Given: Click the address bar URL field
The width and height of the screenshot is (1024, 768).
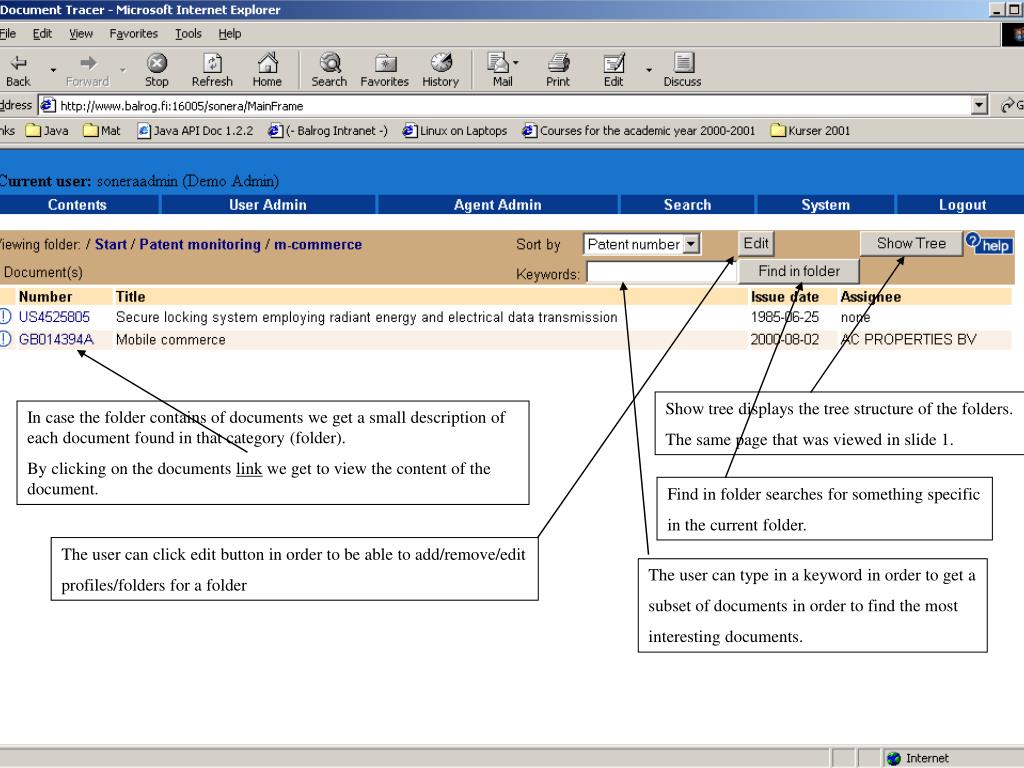Looking at the screenshot, I should click(x=504, y=105).
